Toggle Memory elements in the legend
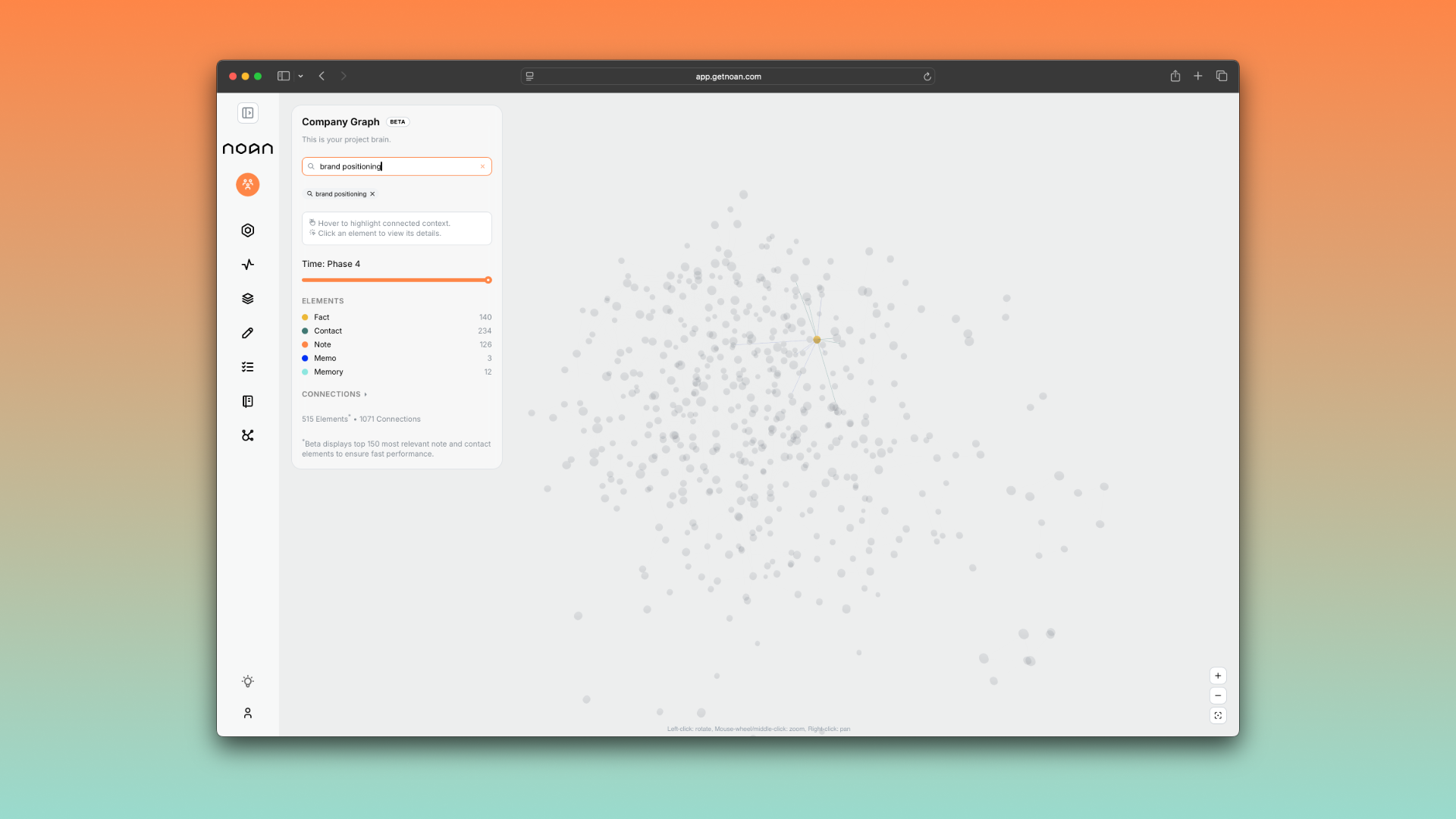 click(x=328, y=372)
